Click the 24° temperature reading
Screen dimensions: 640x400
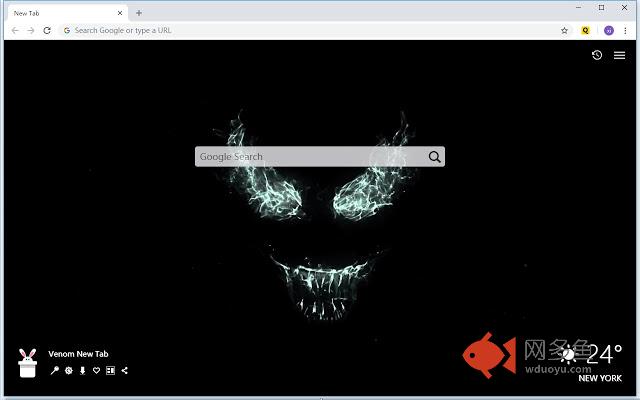[x=604, y=354]
